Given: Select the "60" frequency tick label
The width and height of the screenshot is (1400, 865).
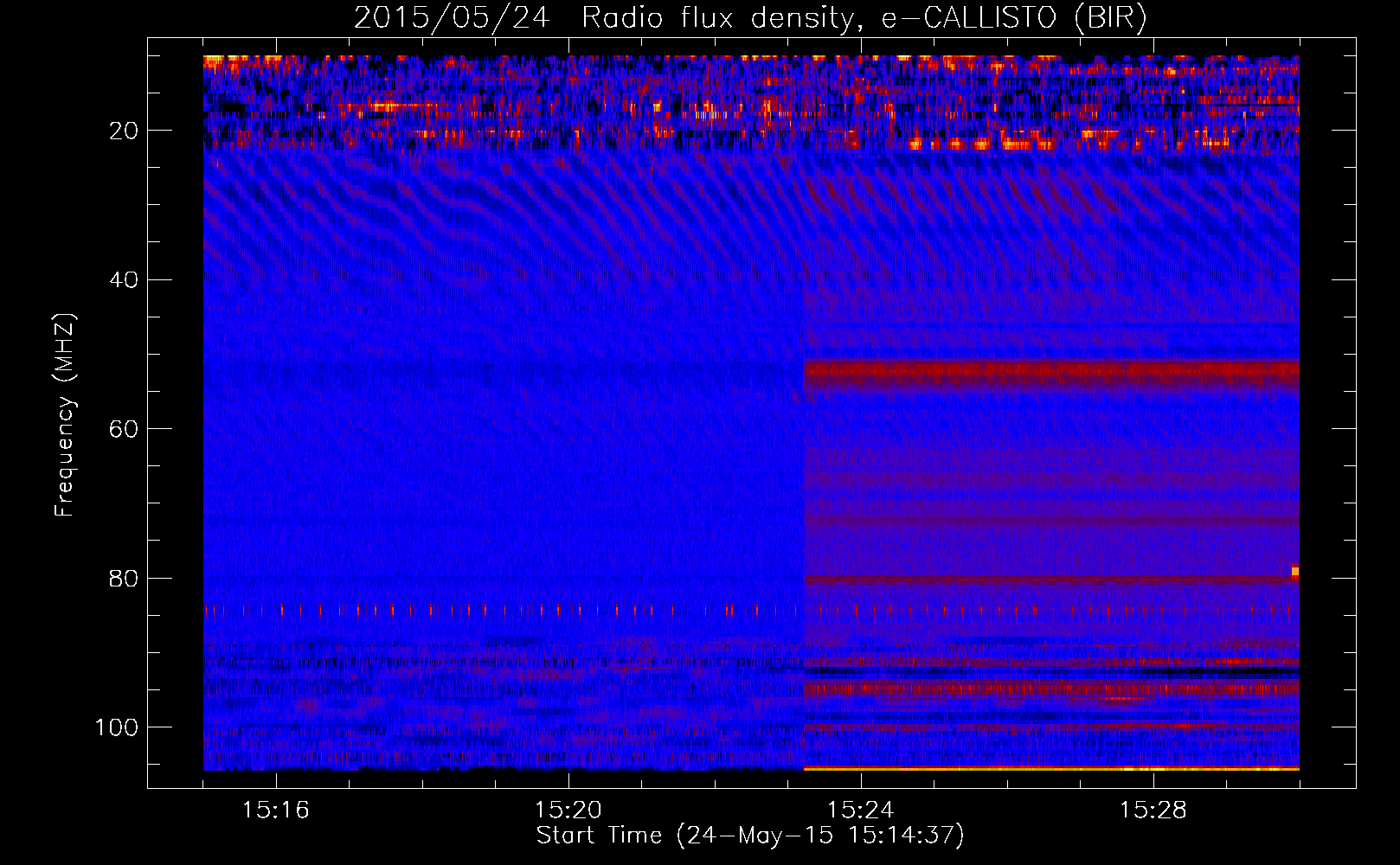Looking at the screenshot, I should click(124, 429).
